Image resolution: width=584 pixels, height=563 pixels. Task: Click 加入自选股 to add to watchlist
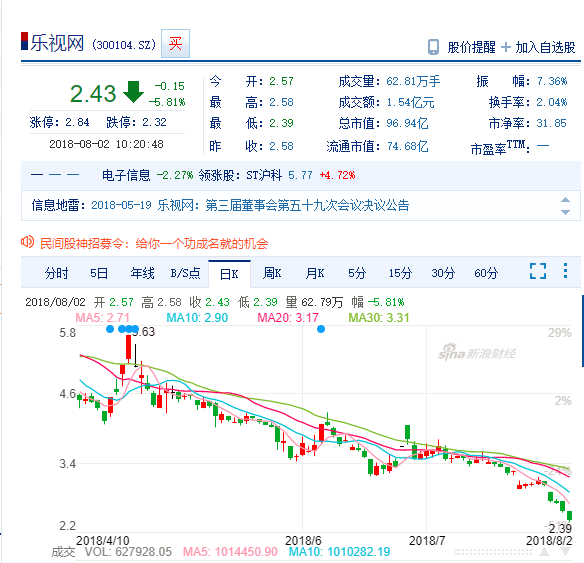tap(545, 47)
